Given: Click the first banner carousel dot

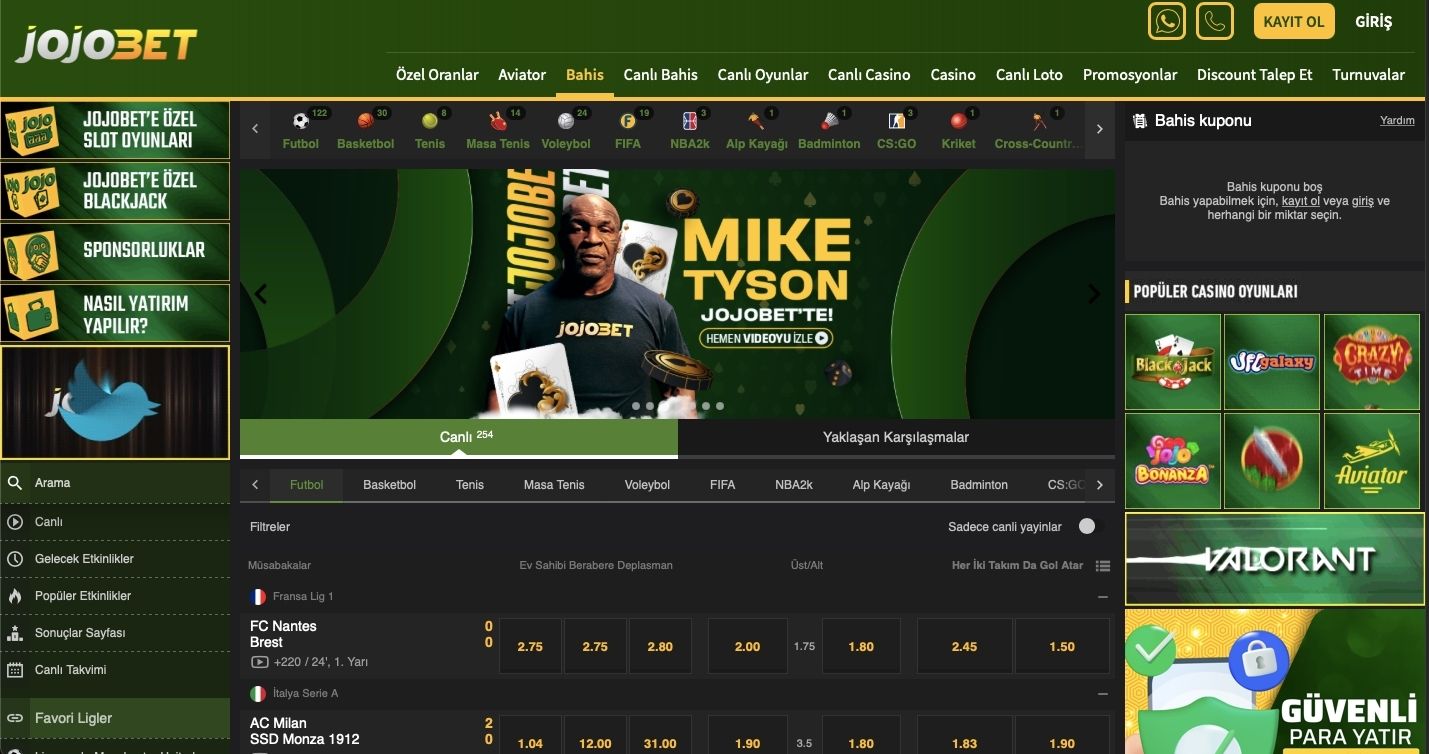Looking at the screenshot, I should 636,406.
